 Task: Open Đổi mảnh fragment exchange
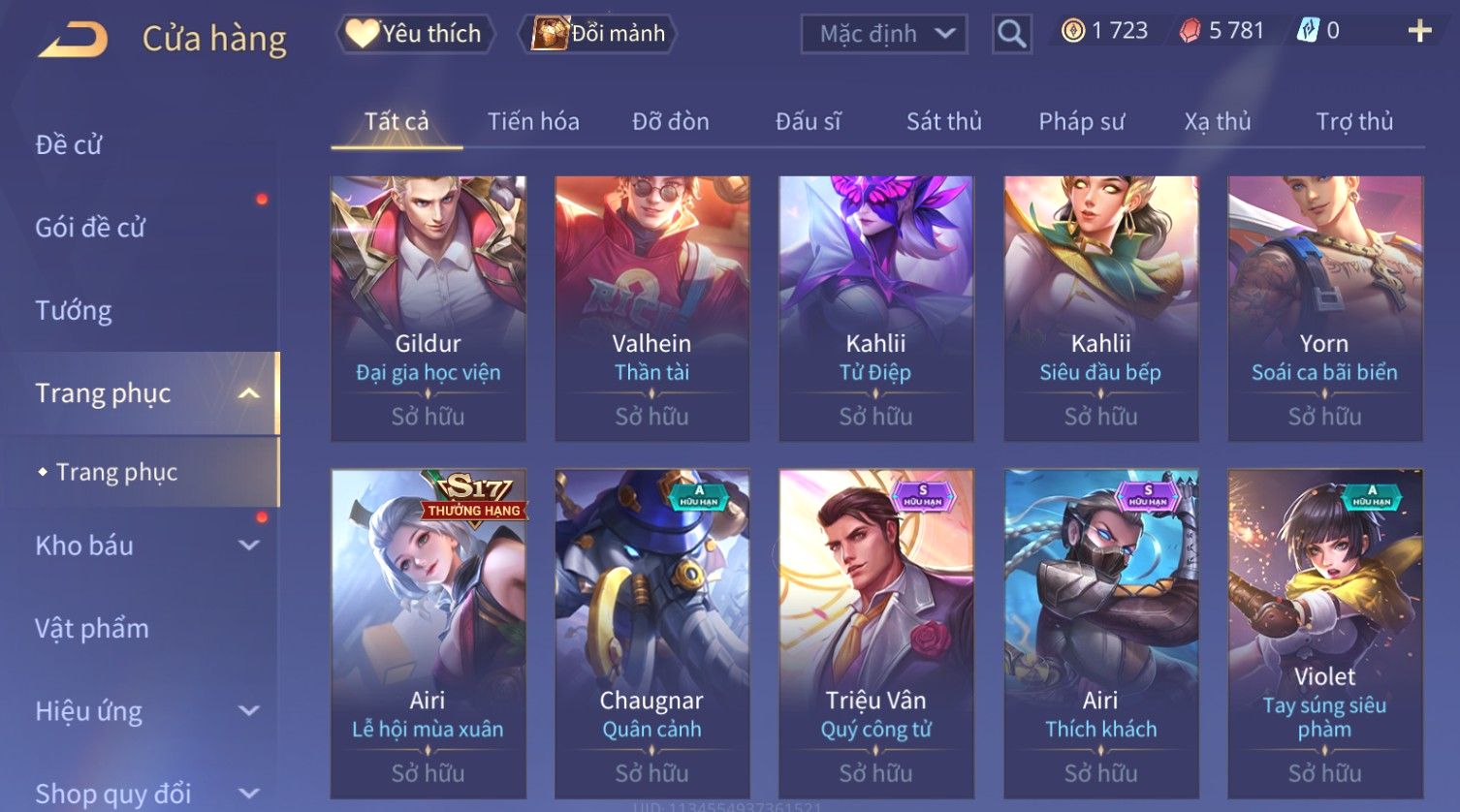tap(598, 34)
